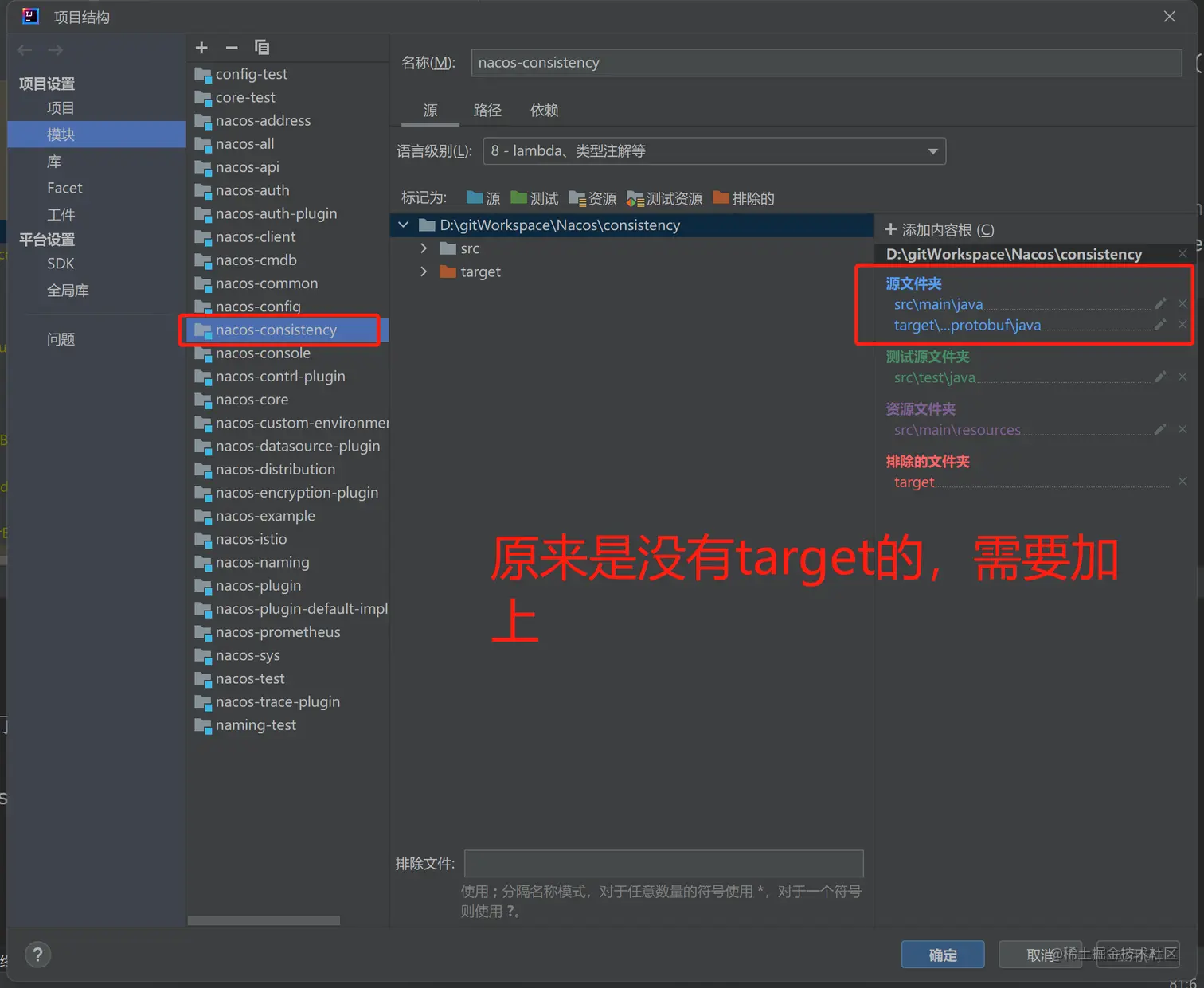
Task: Select nacos-consistency module
Action: click(x=276, y=330)
